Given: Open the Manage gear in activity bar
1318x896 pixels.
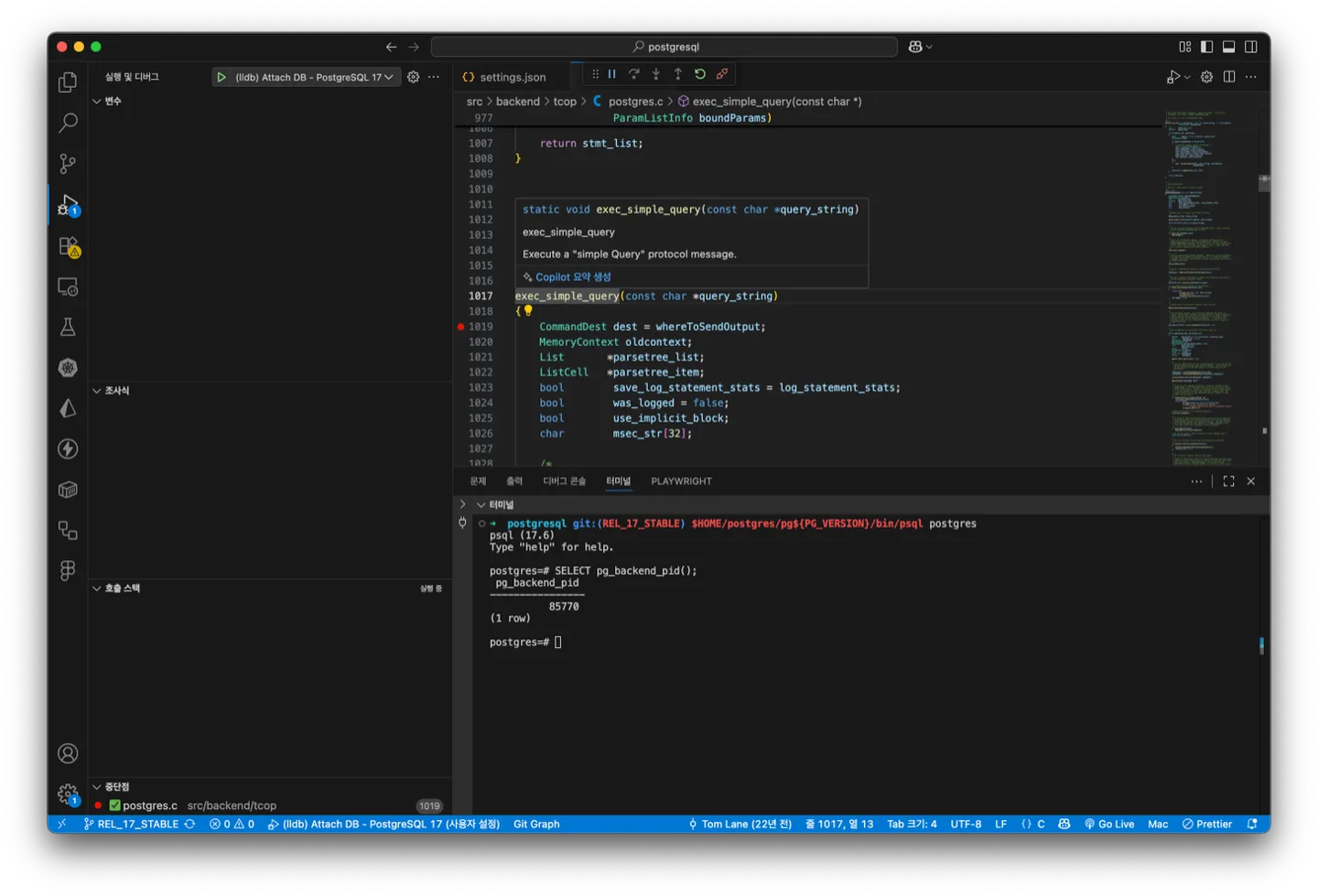Looking at the screenshot, I should [x=68, y=793].
